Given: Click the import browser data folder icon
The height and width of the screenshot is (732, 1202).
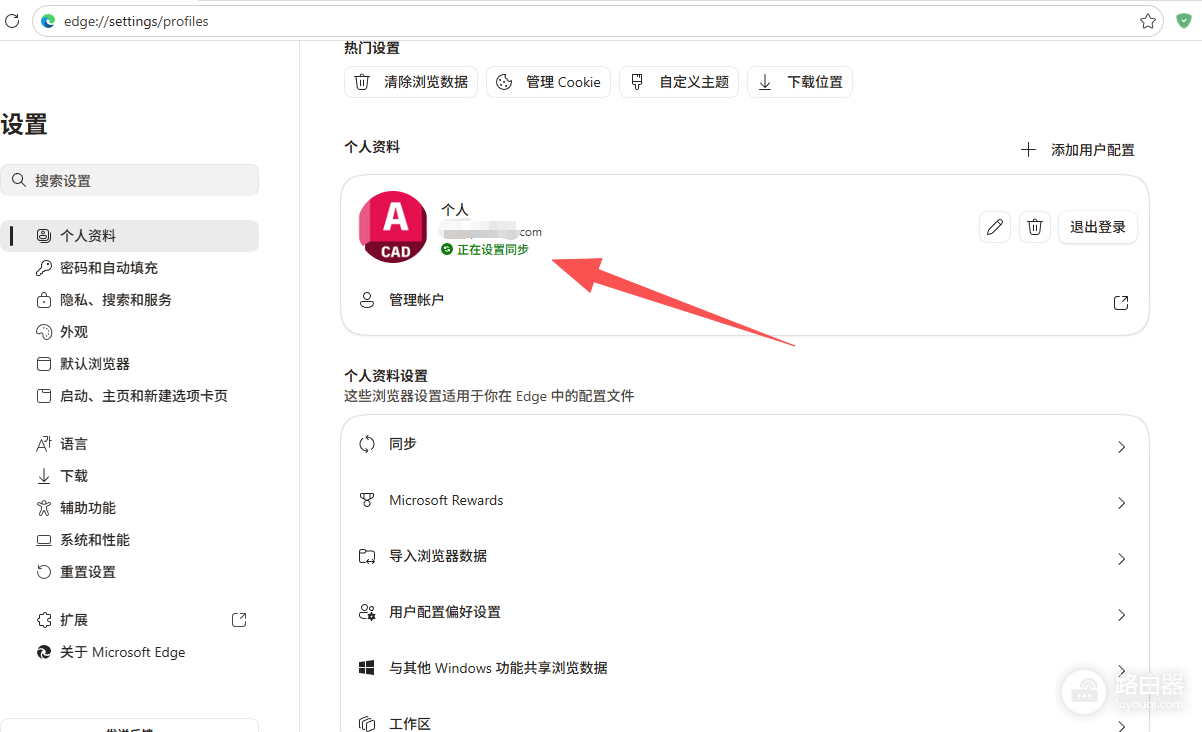Looking at the screenshot, I should [367, 556].
